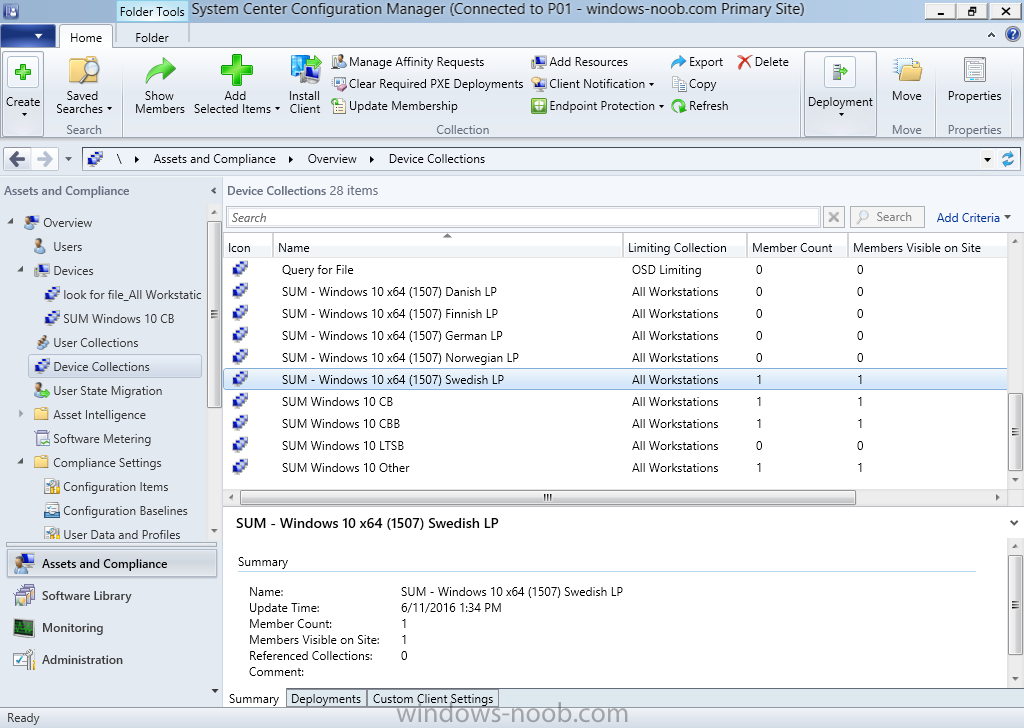1024x728 pixels.
Task: Click the Show Members icon
Action: (160, 71)
